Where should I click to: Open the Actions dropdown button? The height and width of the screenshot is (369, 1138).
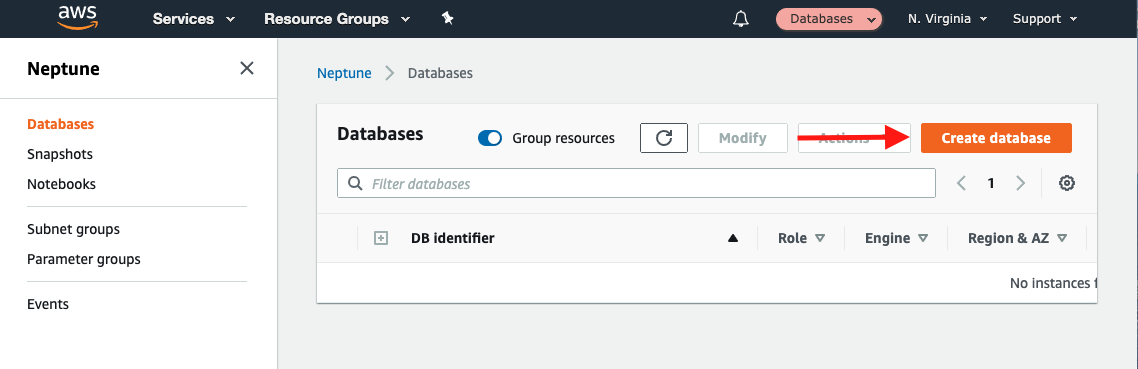[854, 138]
